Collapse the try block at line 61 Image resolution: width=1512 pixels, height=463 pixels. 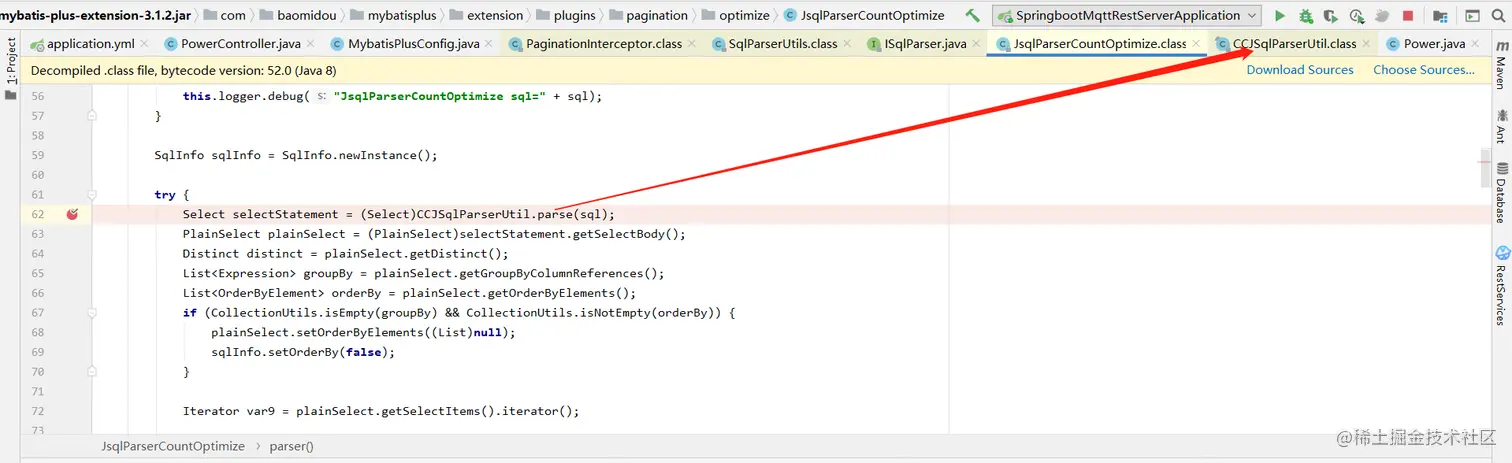click(92, 195)
